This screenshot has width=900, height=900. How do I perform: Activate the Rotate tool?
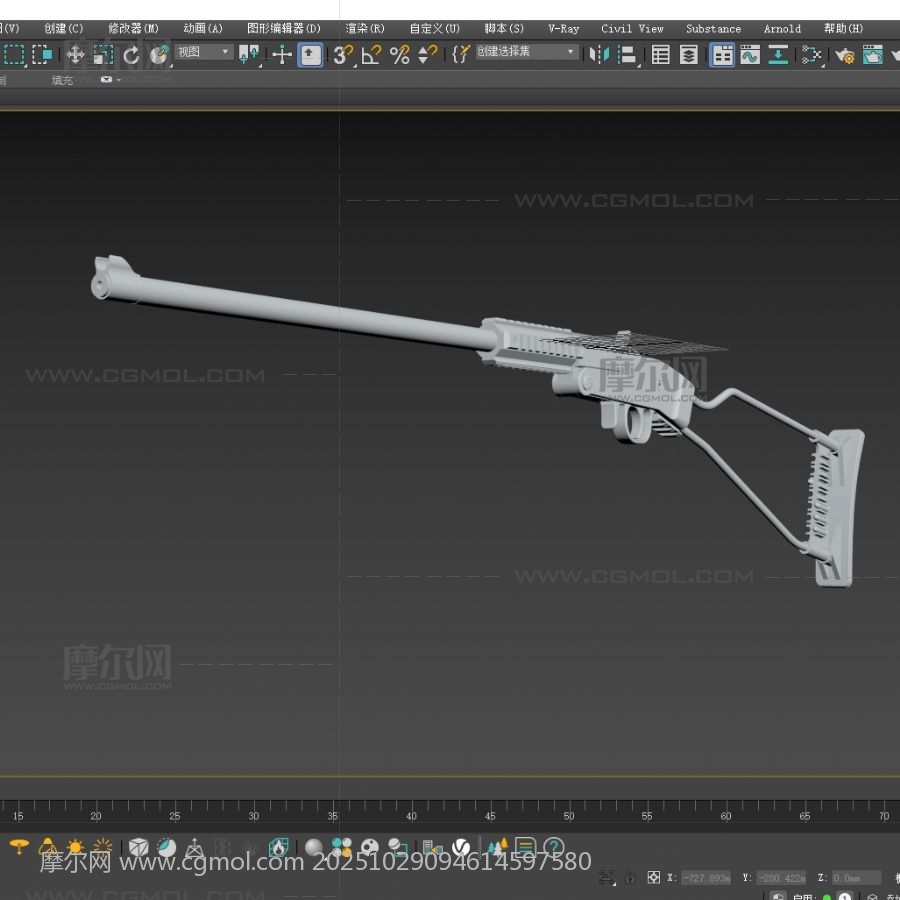(x=131, y=55)
